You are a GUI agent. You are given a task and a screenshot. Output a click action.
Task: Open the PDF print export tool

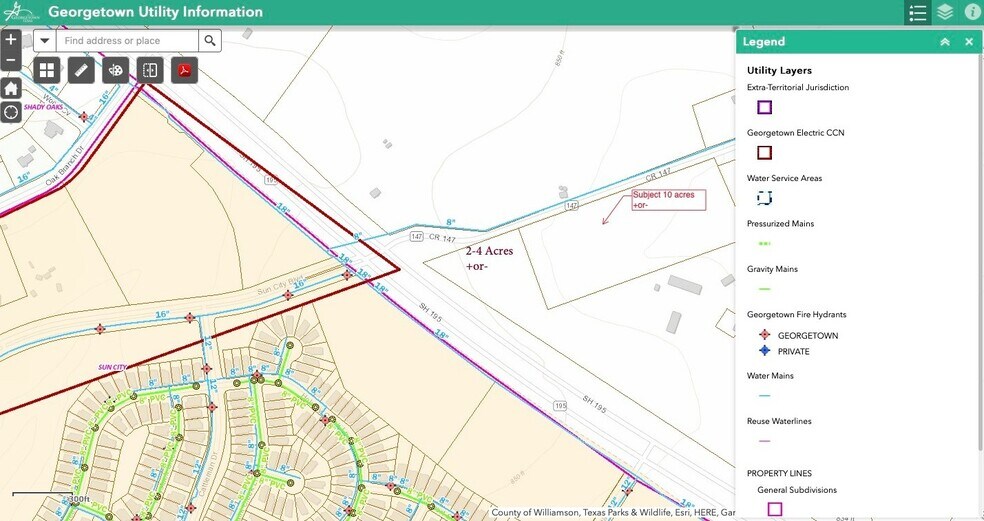[x=185, y=70]
